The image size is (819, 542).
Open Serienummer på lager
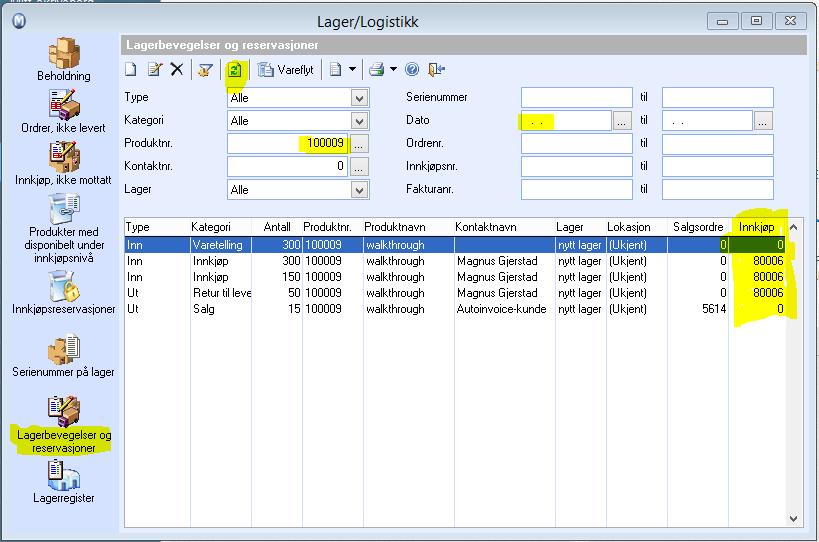tap(63, 356)
